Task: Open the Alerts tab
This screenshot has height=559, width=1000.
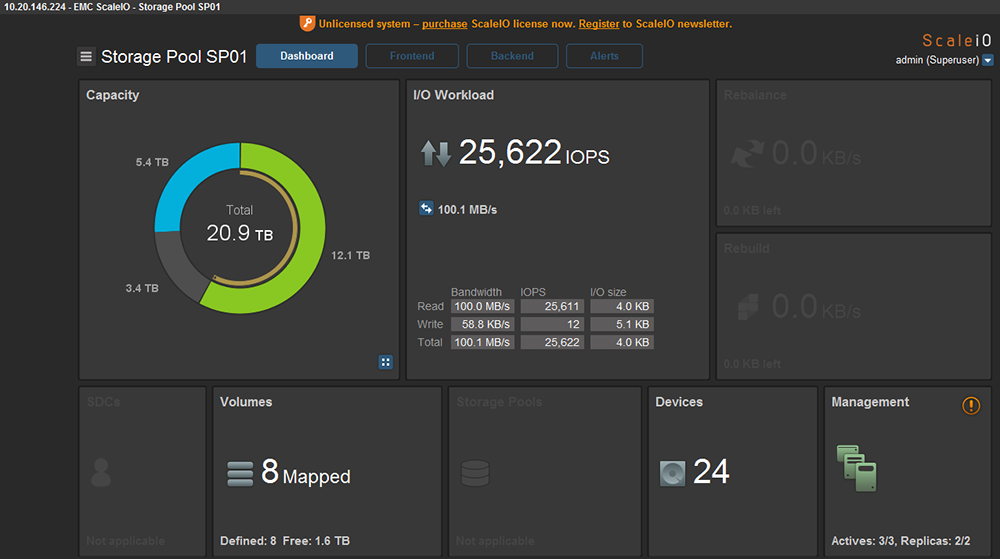Action: (604, 56)
